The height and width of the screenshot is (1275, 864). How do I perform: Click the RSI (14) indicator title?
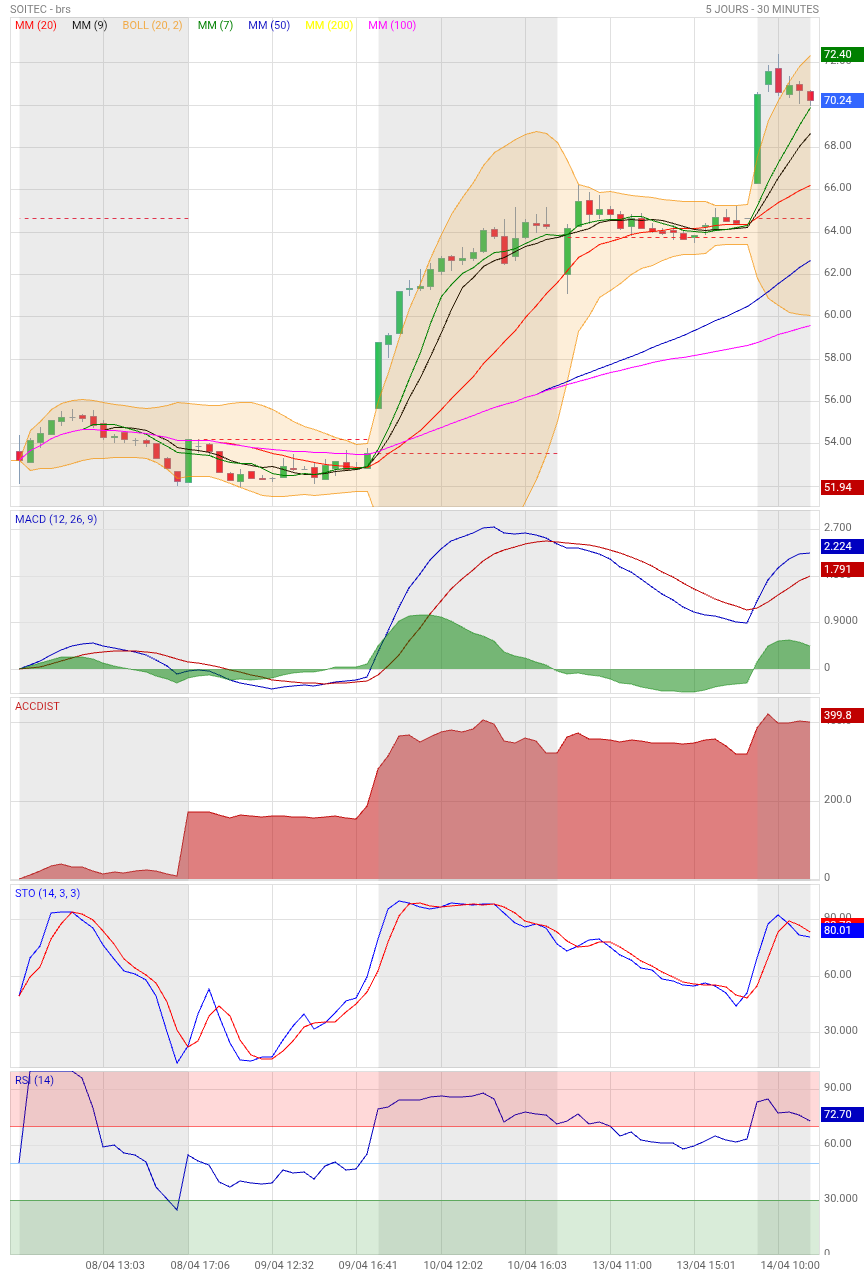[34, 1080]
